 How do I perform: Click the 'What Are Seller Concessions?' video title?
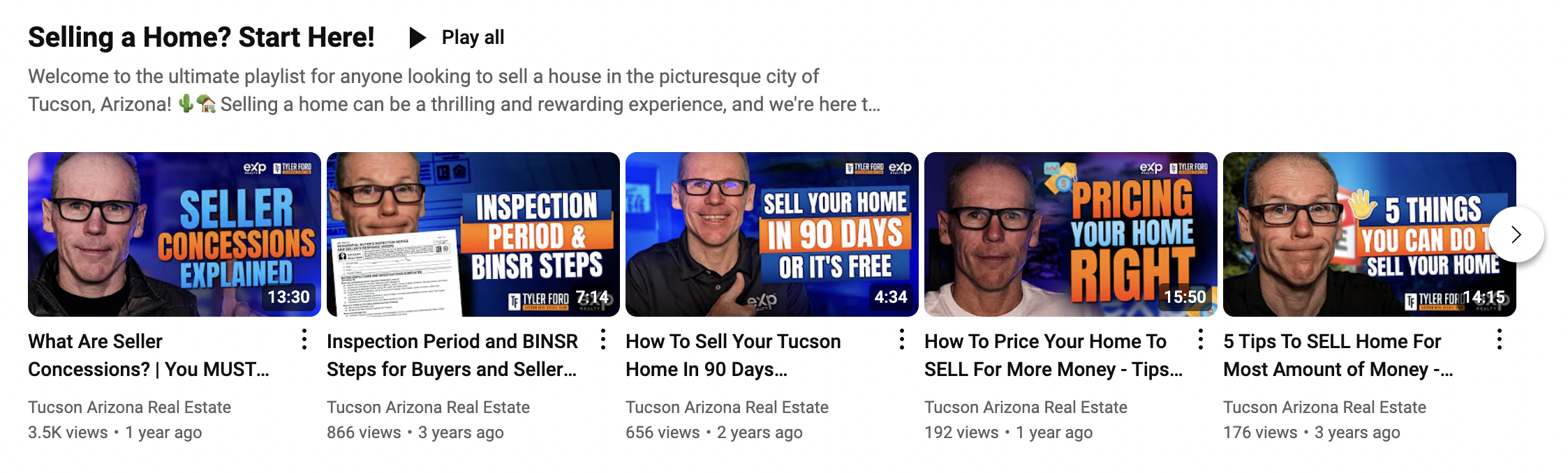pos(149,355)
